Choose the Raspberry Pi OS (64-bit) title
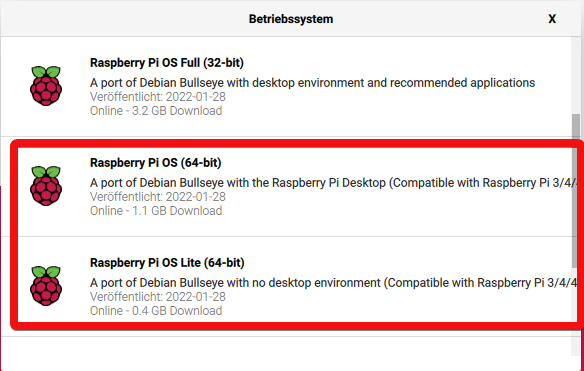 (156, 163)
